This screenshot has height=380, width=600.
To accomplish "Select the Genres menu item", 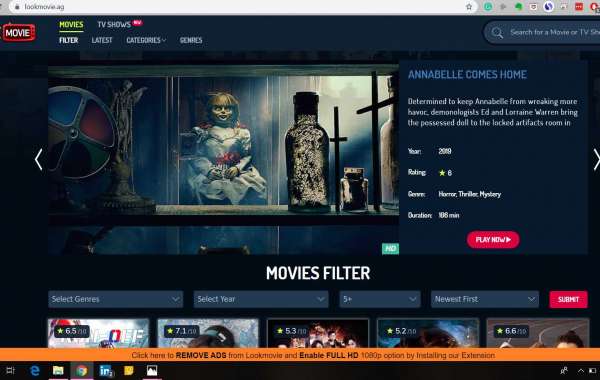I will tap(191, 40).
